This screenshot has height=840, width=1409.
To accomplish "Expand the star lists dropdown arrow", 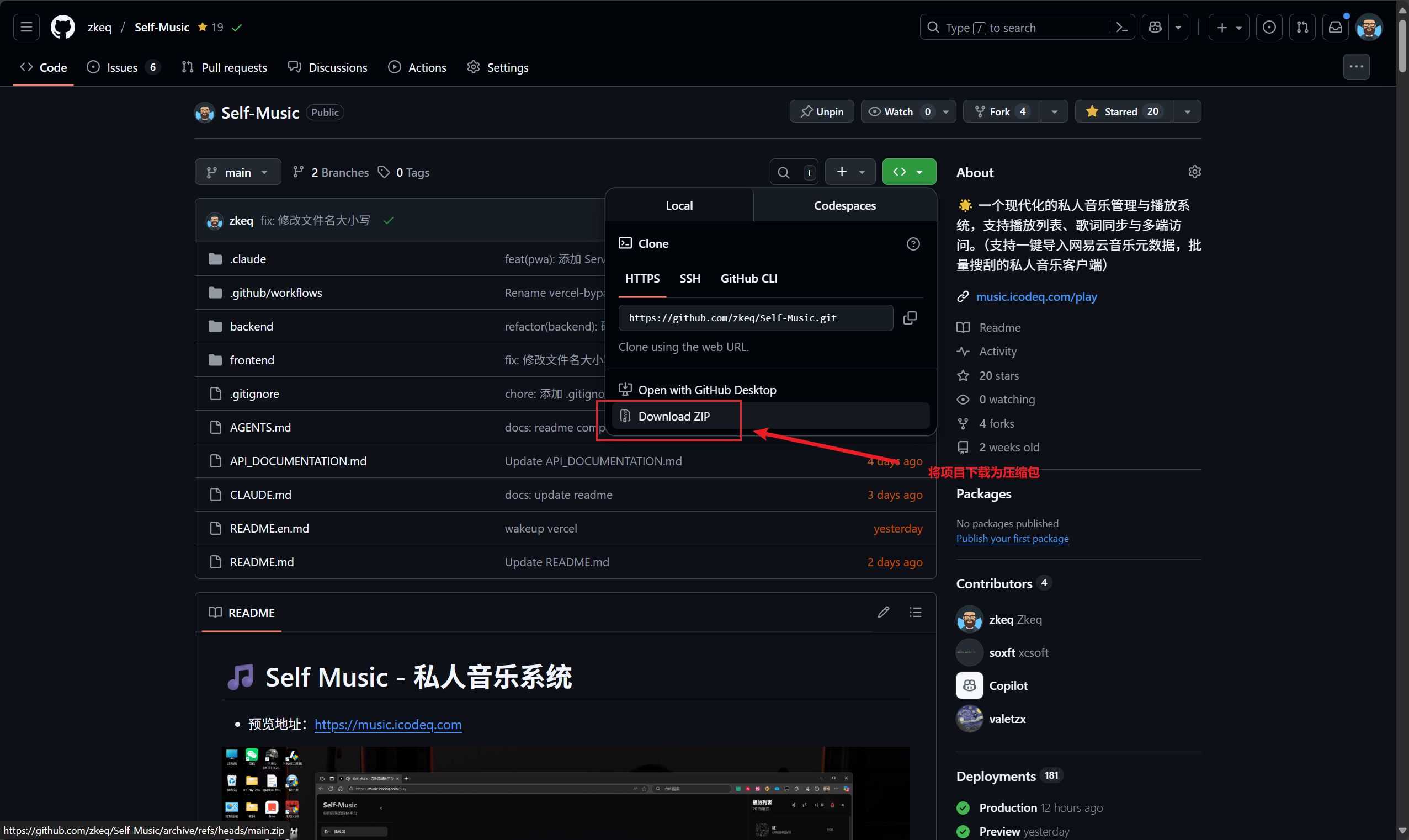I will point(1188,111).
